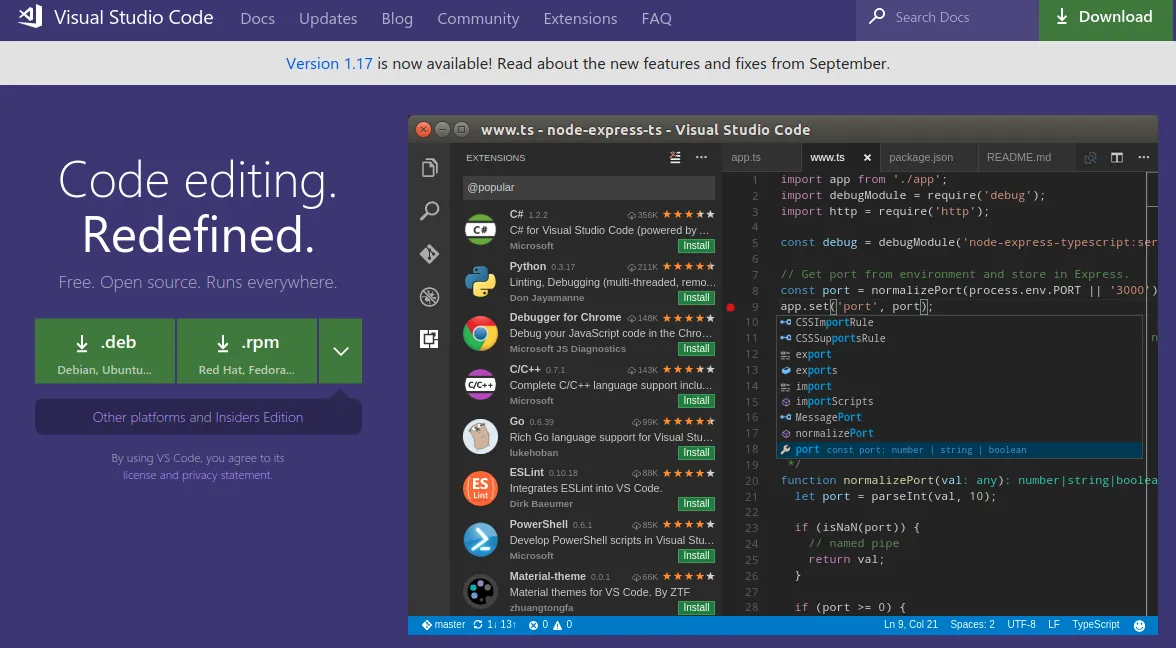The height and width of the screenshot is (648, 1176).
Task: Open the Community page
Action: pyautogui.click(x=478, y=19)
